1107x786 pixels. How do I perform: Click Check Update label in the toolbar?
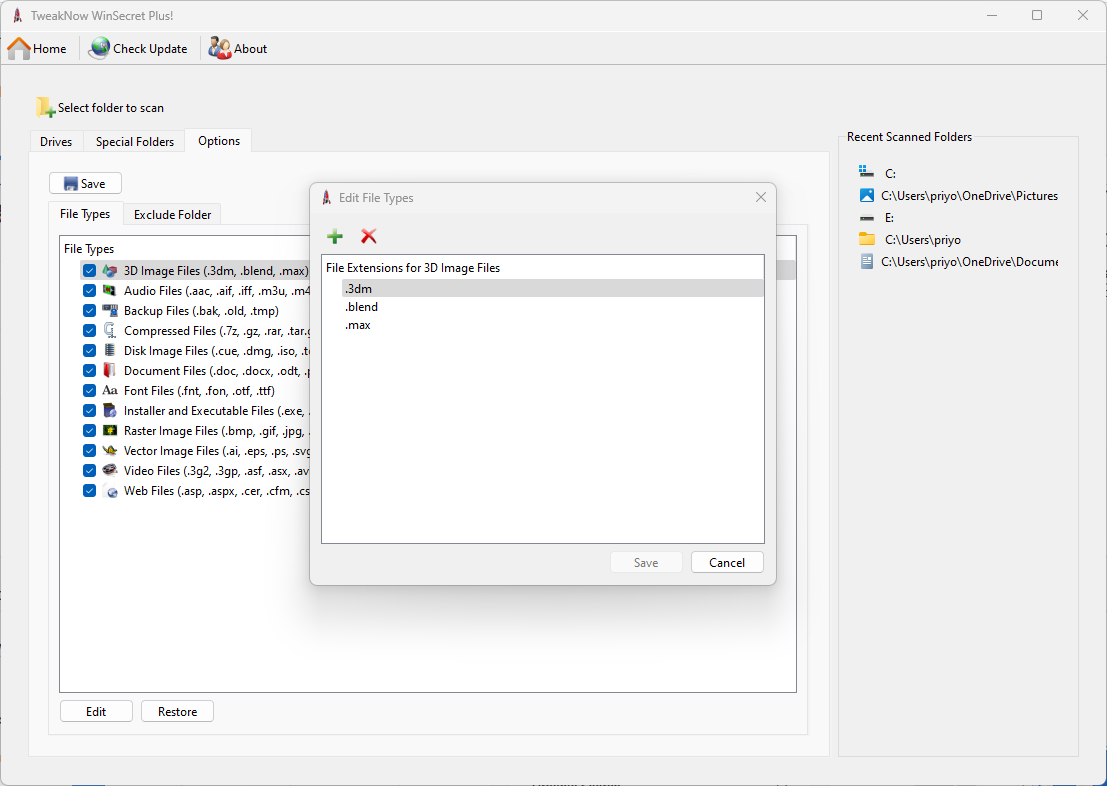tap(150, 49)
